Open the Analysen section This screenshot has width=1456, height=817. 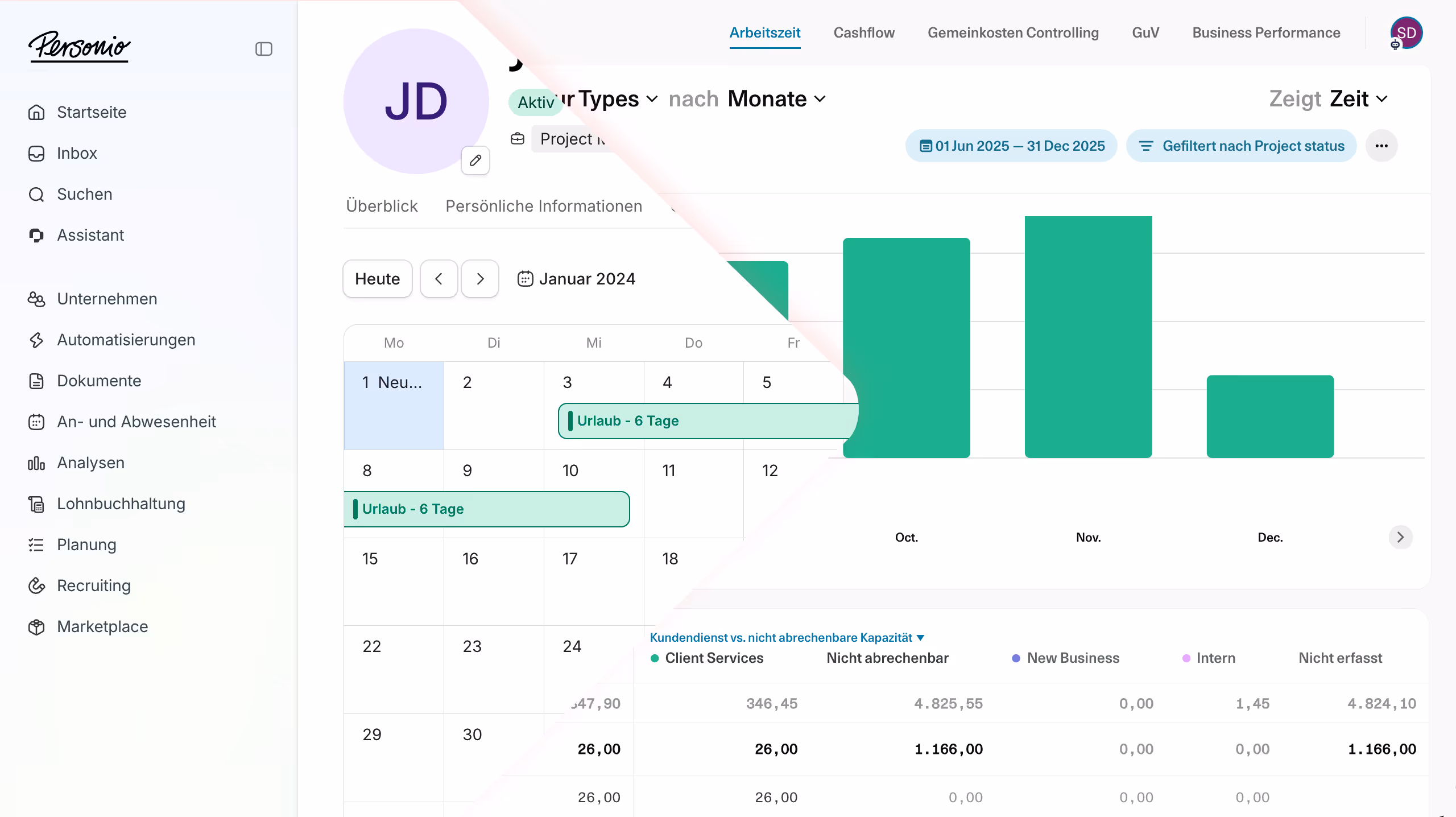[x=90, y=463]
